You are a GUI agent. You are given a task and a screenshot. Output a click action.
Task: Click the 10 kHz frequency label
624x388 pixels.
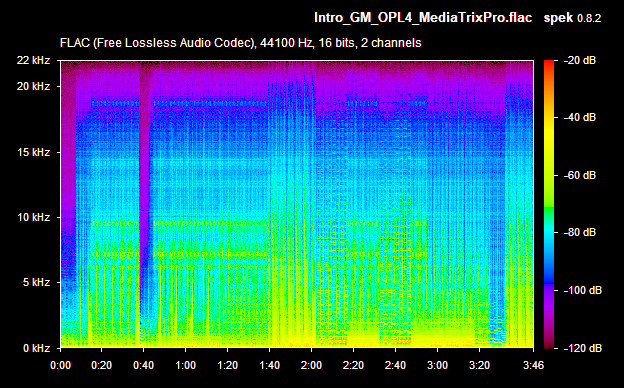click(x=33, y=217)
